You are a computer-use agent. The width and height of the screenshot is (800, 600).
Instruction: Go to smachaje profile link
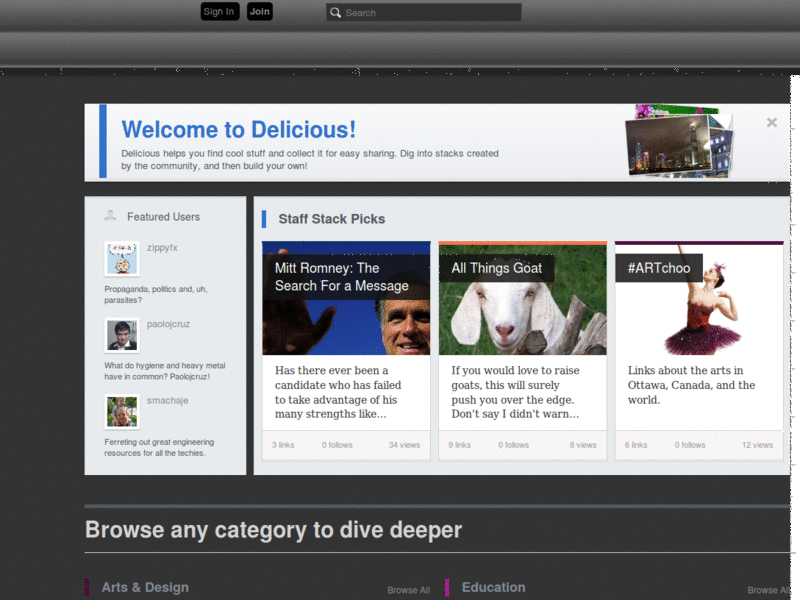click(167, 401)
